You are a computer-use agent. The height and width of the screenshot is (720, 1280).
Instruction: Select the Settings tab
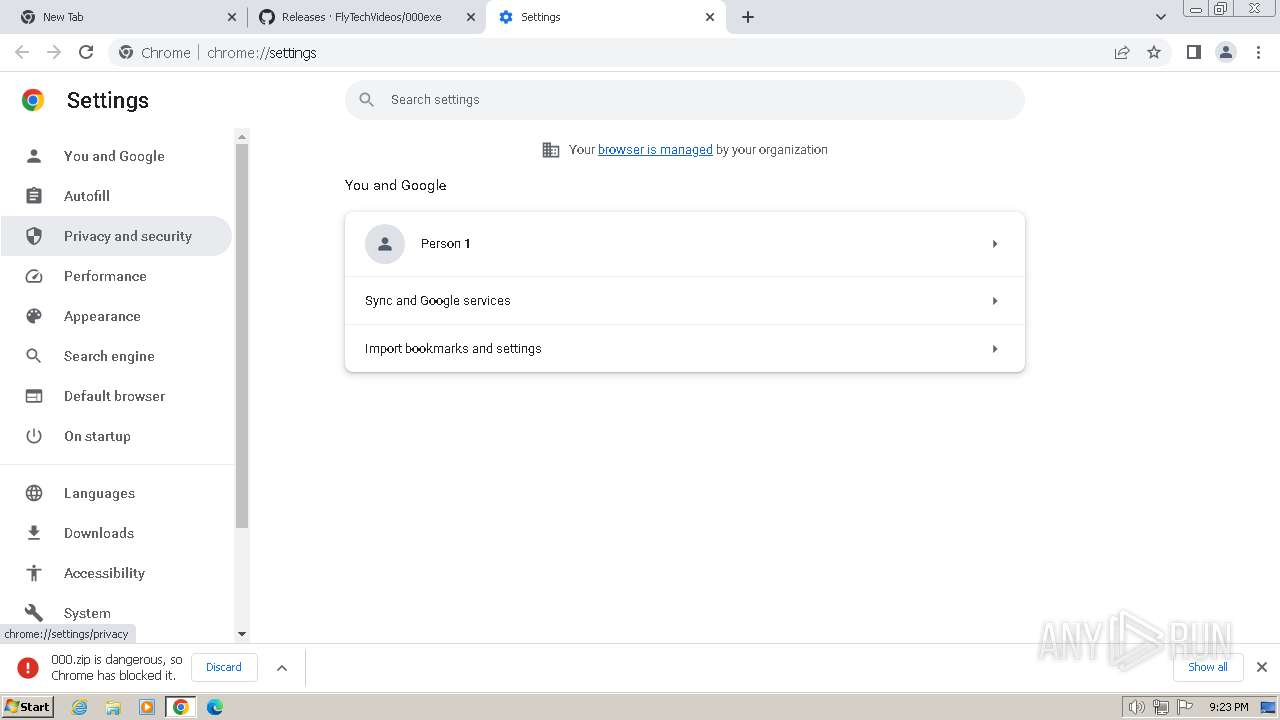point(606,17)
